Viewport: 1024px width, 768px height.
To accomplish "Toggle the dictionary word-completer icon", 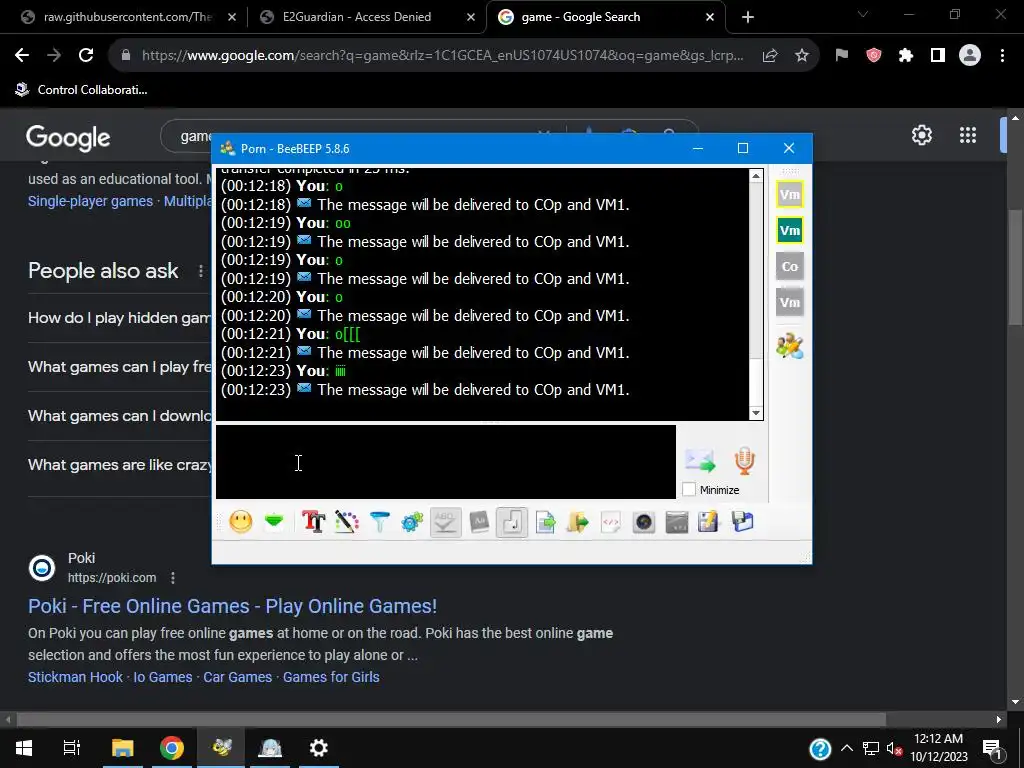I will pyautogui.click(x=479, y=522).
